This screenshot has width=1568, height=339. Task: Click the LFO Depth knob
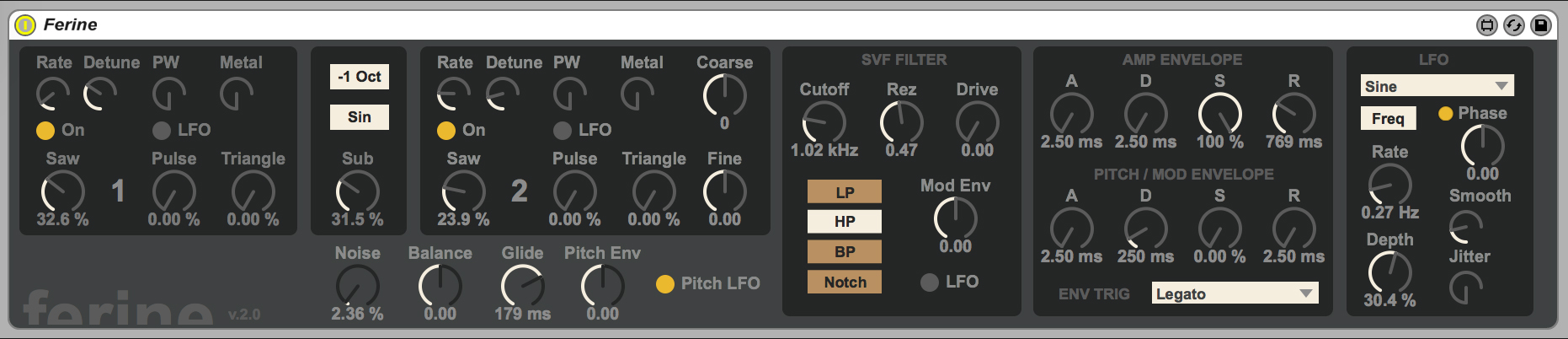(1389, 272)
